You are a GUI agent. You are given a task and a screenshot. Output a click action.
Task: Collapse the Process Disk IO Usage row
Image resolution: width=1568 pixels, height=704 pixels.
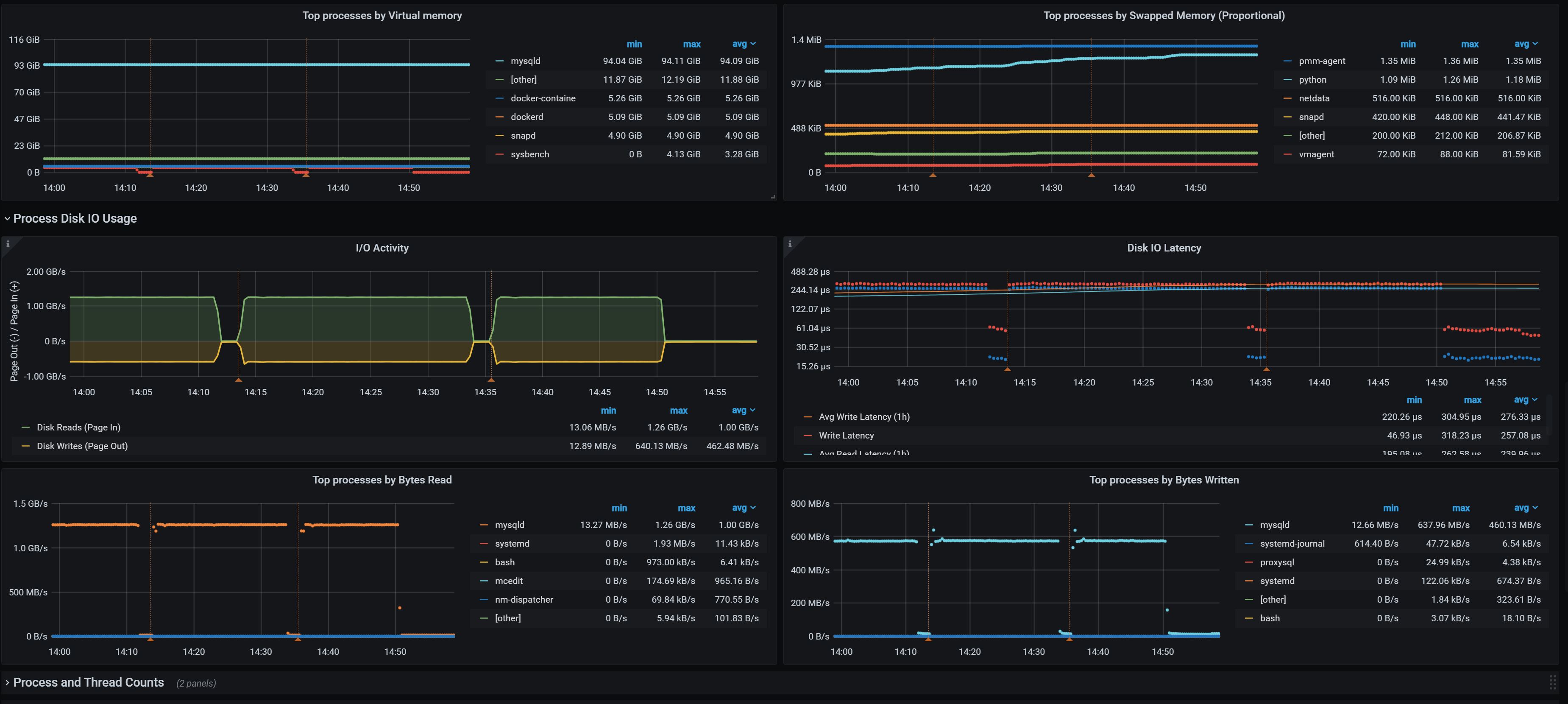pyautogui.click(x=74, y=219)
